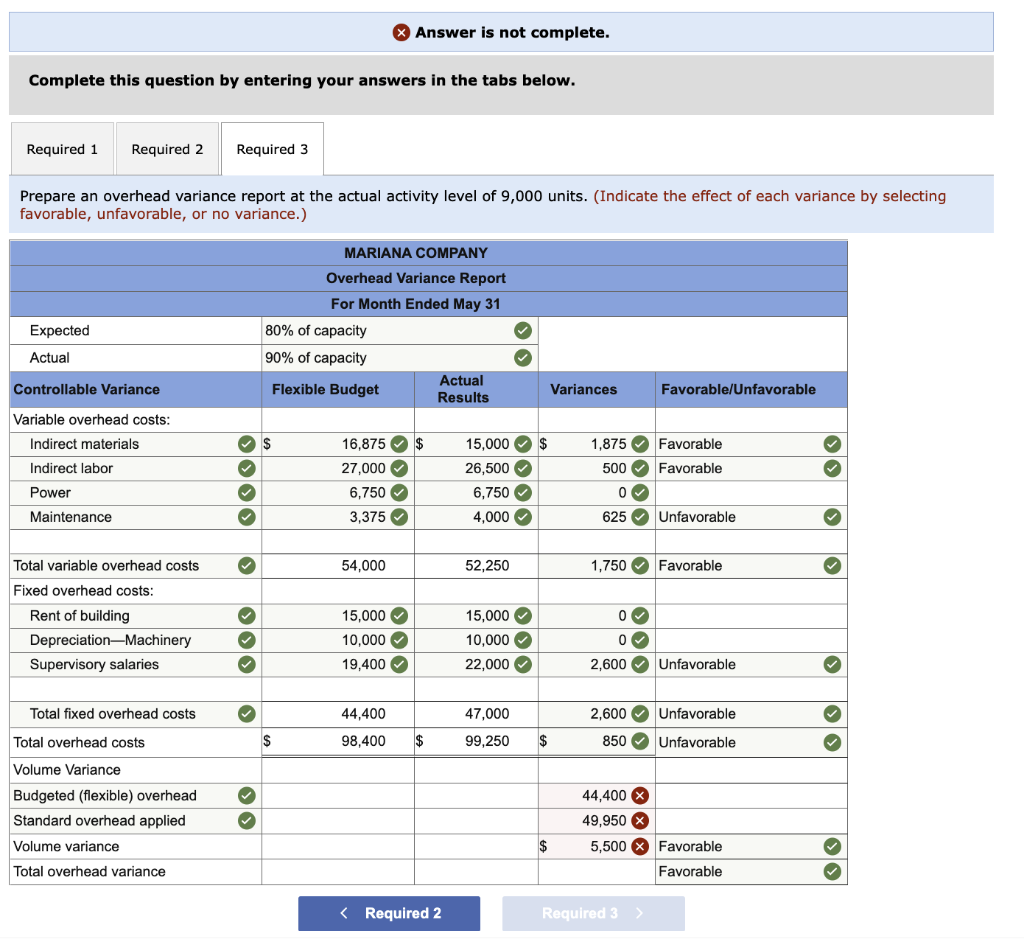The image size is (1024, 939).
Task: Open Favorable dropdown for Total variable overhead costs
Action: coord(751,565)
